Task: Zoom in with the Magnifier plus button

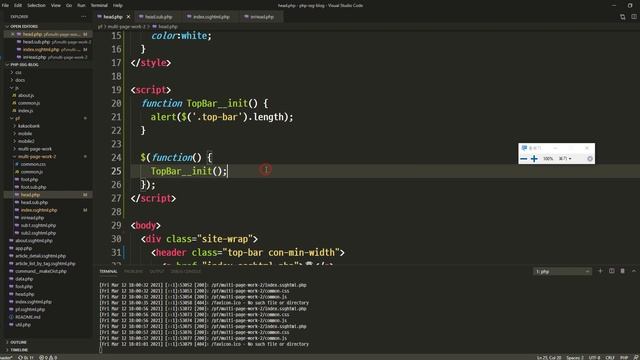Action: [534, 159]
